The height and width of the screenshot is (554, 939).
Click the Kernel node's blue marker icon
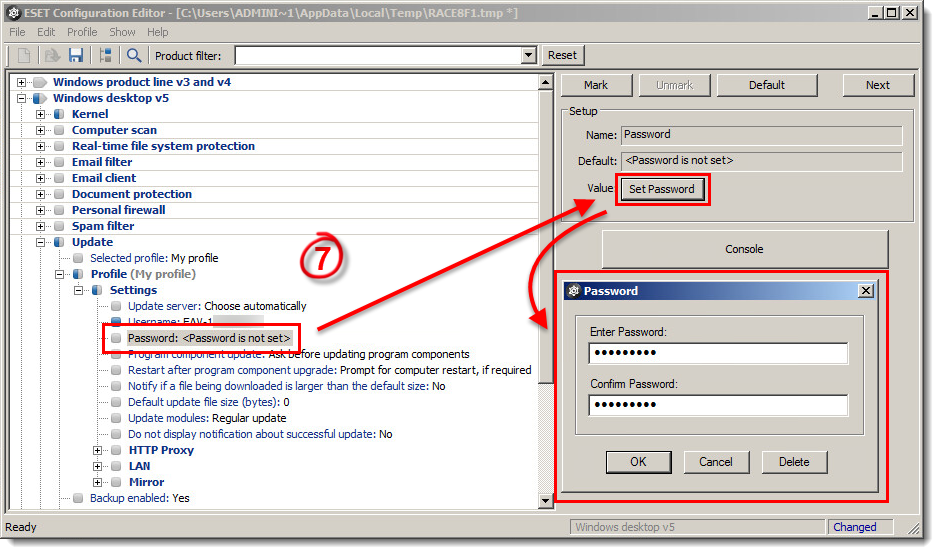59,114
